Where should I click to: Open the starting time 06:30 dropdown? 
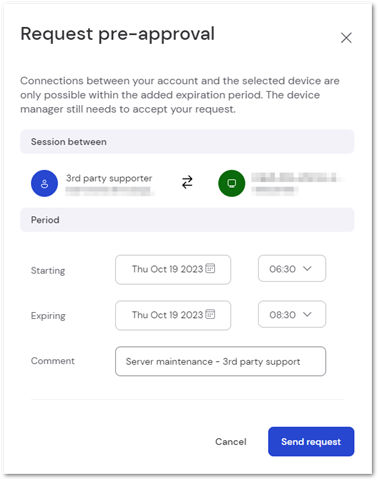(x=292, y=269)
